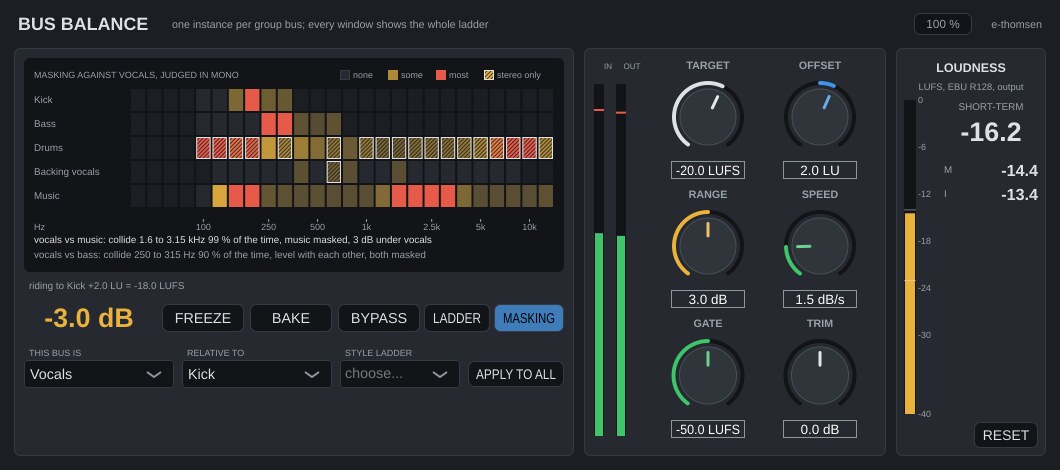1060x470 pixels.
Task: Click the IN level meter
Action: click(x=599, y=260)
